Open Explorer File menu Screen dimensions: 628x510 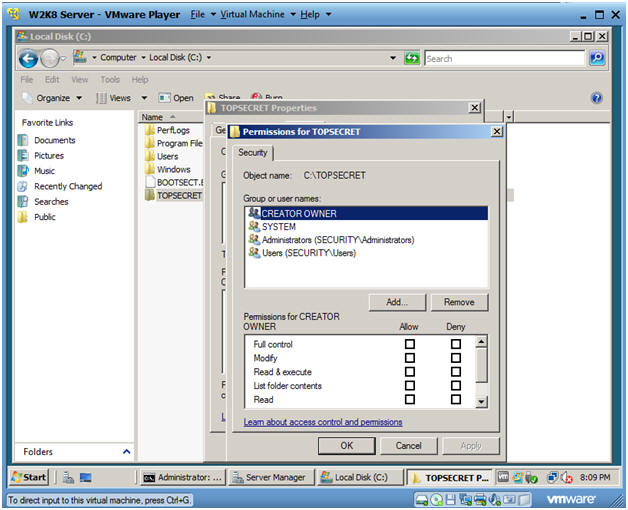point(26,80)
